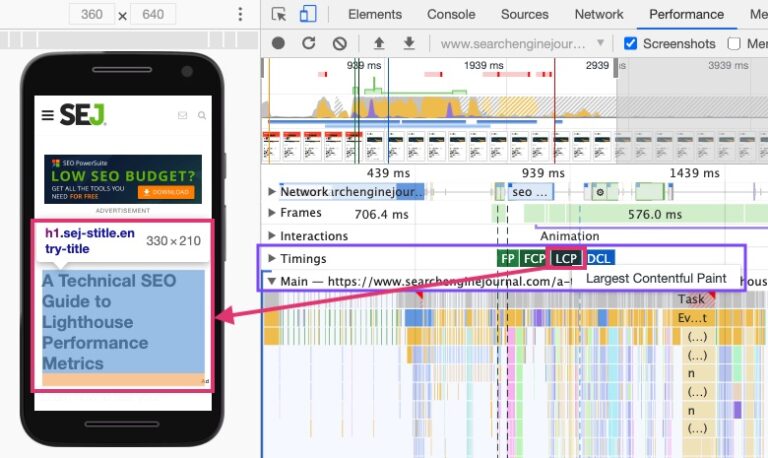Click the search magnifier in SEJ header
Image resolution: width=768 pixels, height=458 pixels.
202,115
